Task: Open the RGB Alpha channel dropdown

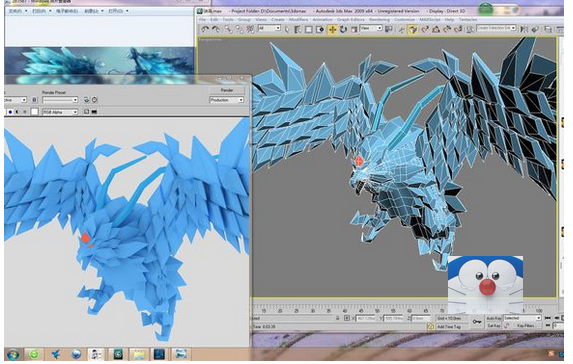Action: coord(60,112)
